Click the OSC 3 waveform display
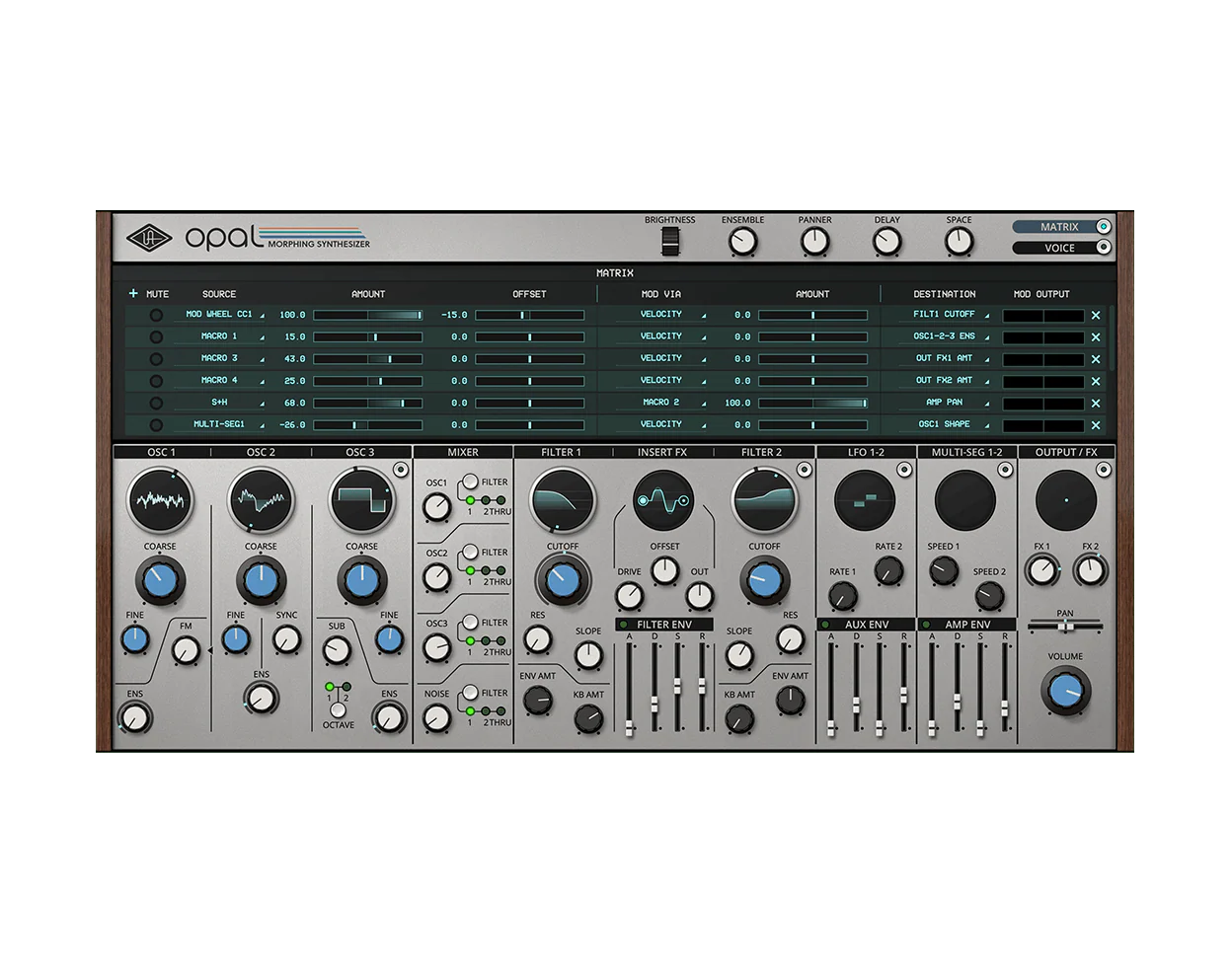The image size is (1232, 967). (361, 500)
